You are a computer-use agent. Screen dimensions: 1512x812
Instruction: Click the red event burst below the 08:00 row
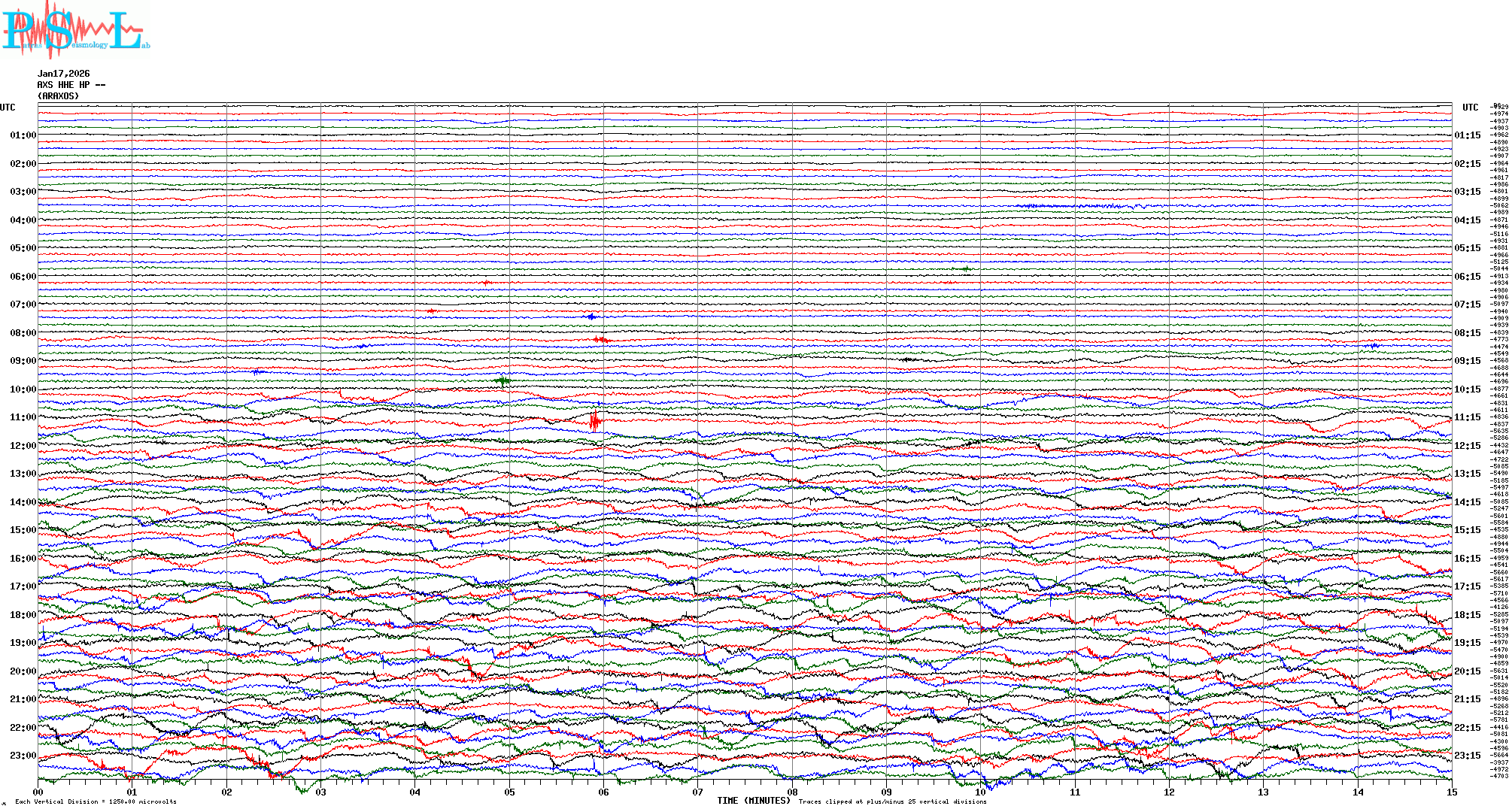click(601, 340)
